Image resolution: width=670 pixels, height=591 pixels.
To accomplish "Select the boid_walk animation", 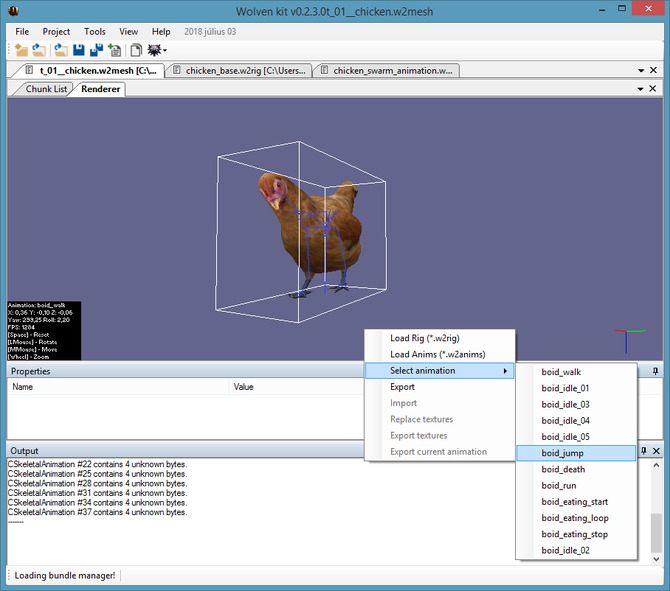I will coord(576,372).
